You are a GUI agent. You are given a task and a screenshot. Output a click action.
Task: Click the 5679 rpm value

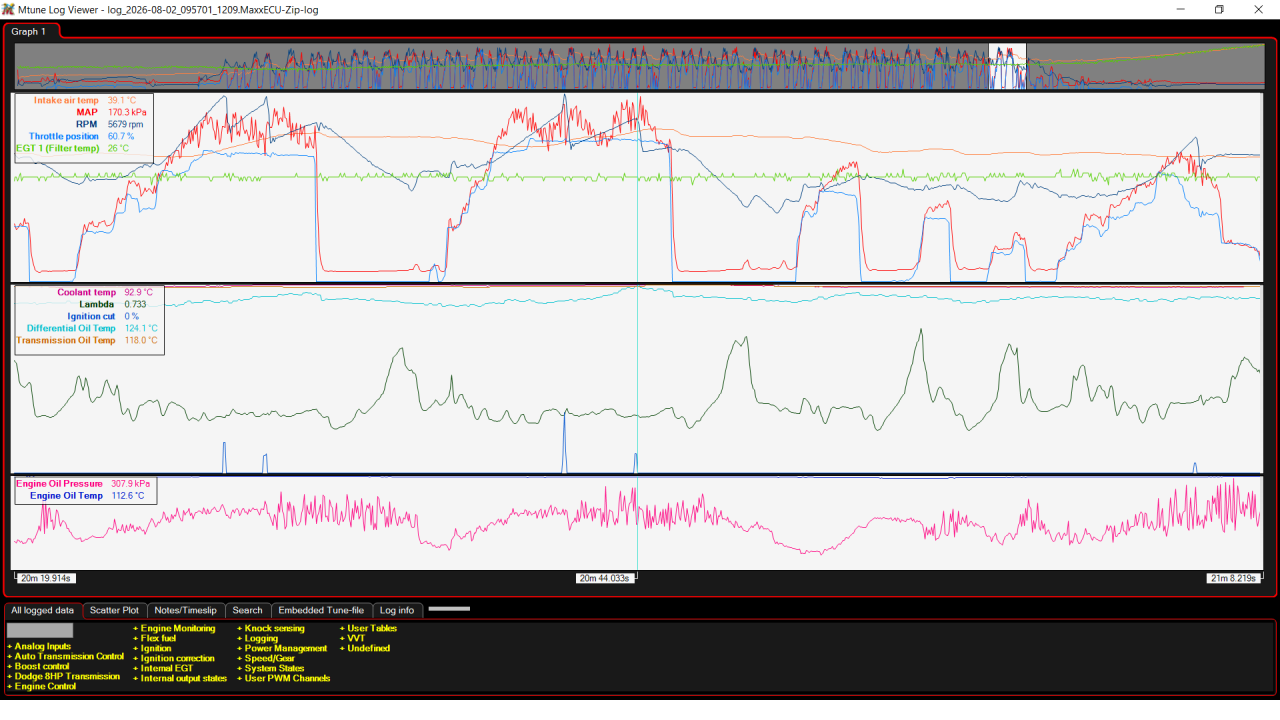[x=125, y=124]
